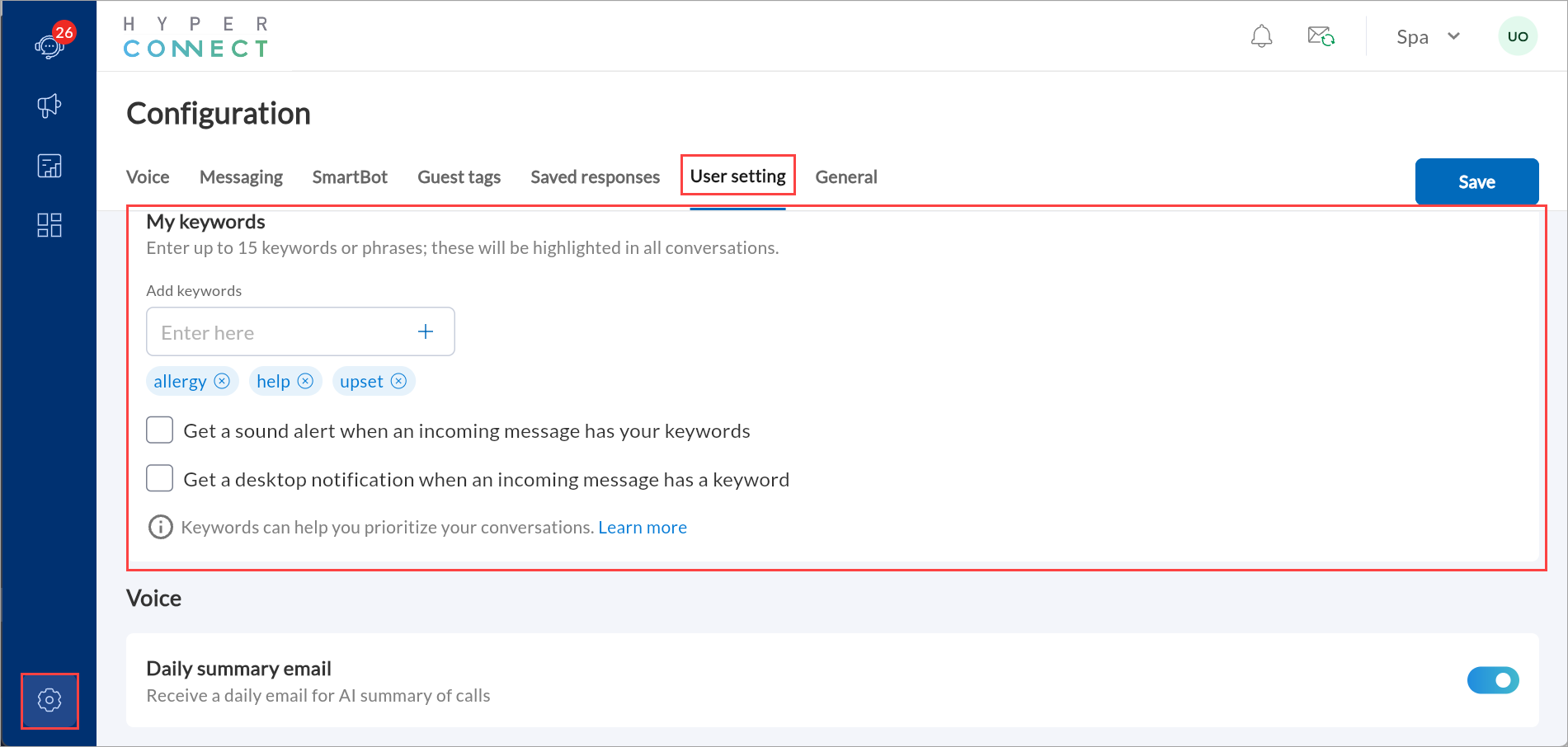Open the settings gear icon in sidebar
The height and width of the screenshot is (747, 1568).
49,700
